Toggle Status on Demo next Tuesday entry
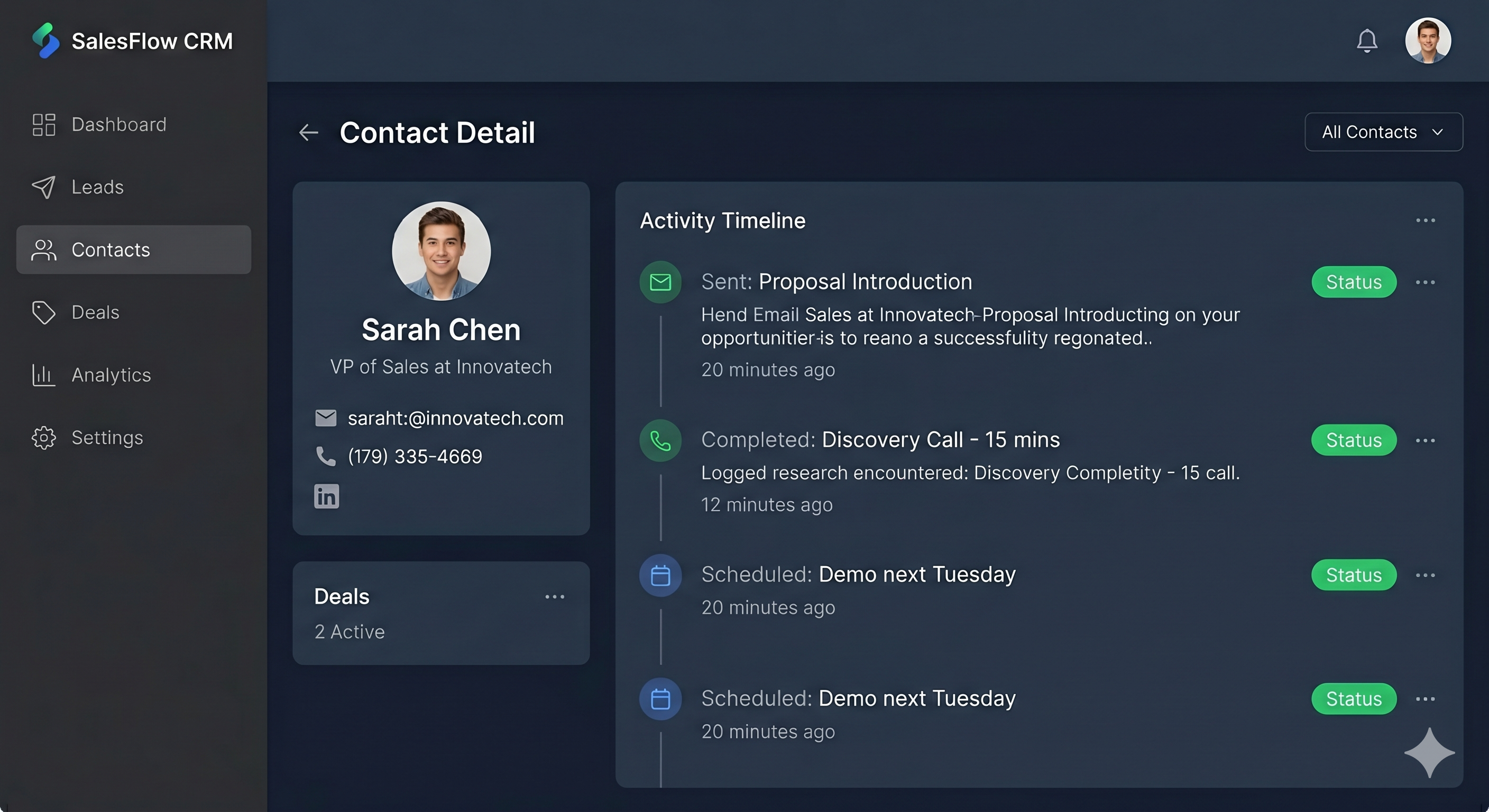Screen dimensions: 1489x812 [x=1353, y=575]
